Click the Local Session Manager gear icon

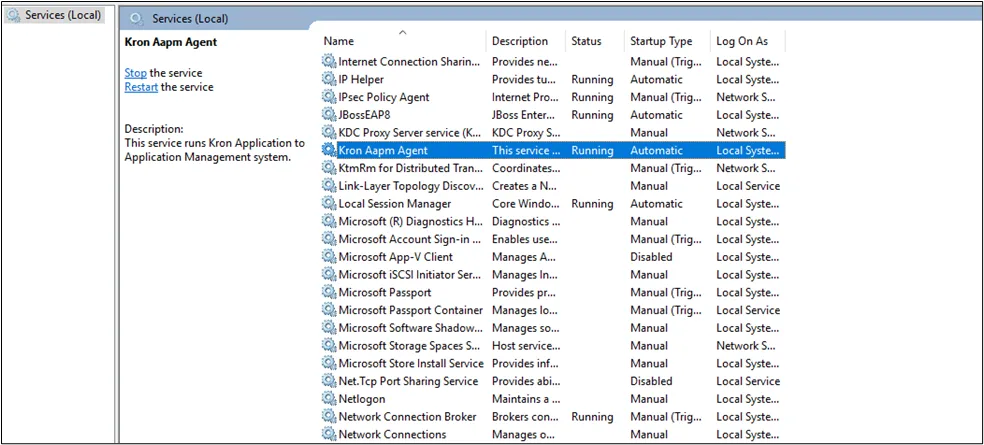[x=329, y=203]
